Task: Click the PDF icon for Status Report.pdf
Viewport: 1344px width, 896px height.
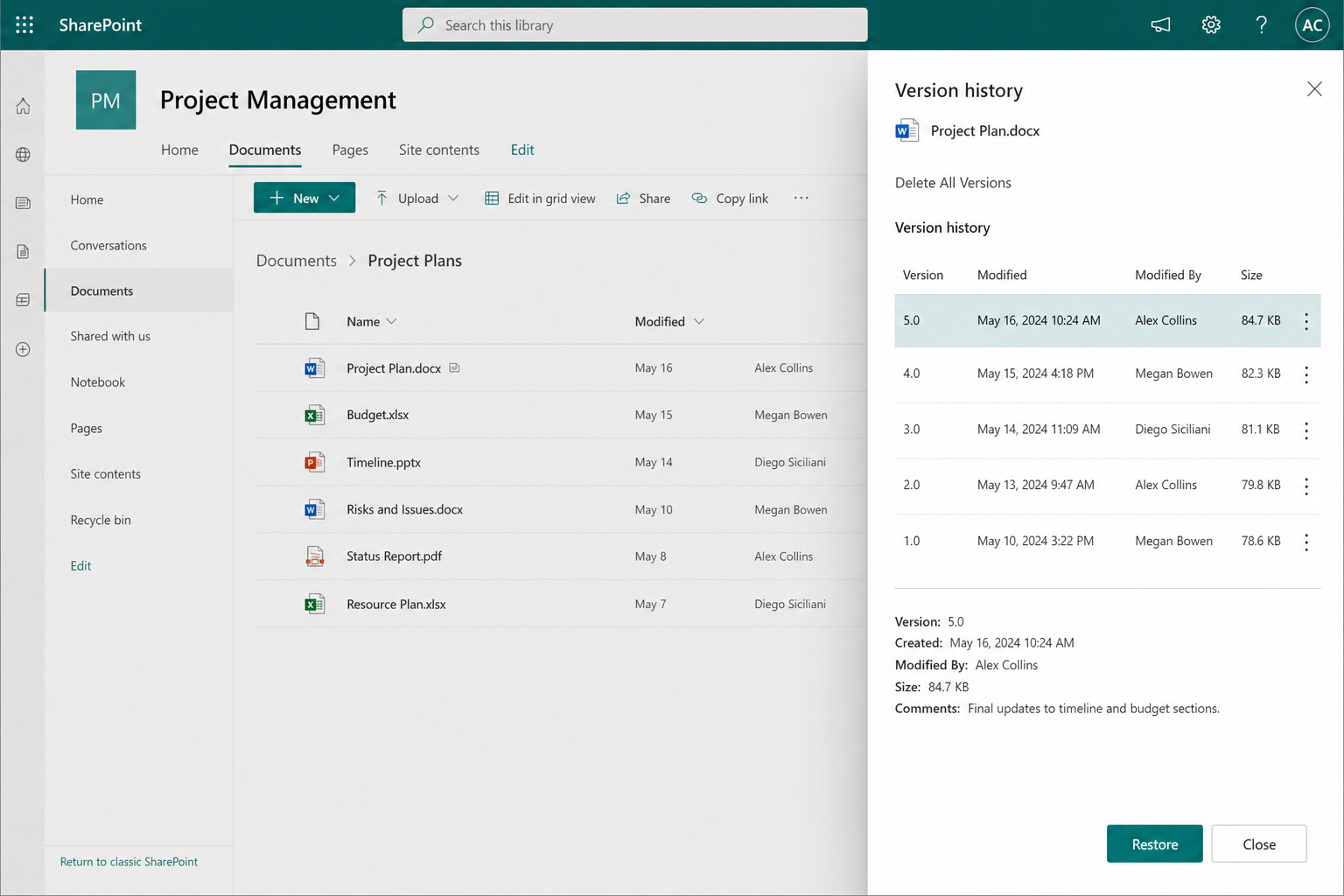Action: [314, 556]
